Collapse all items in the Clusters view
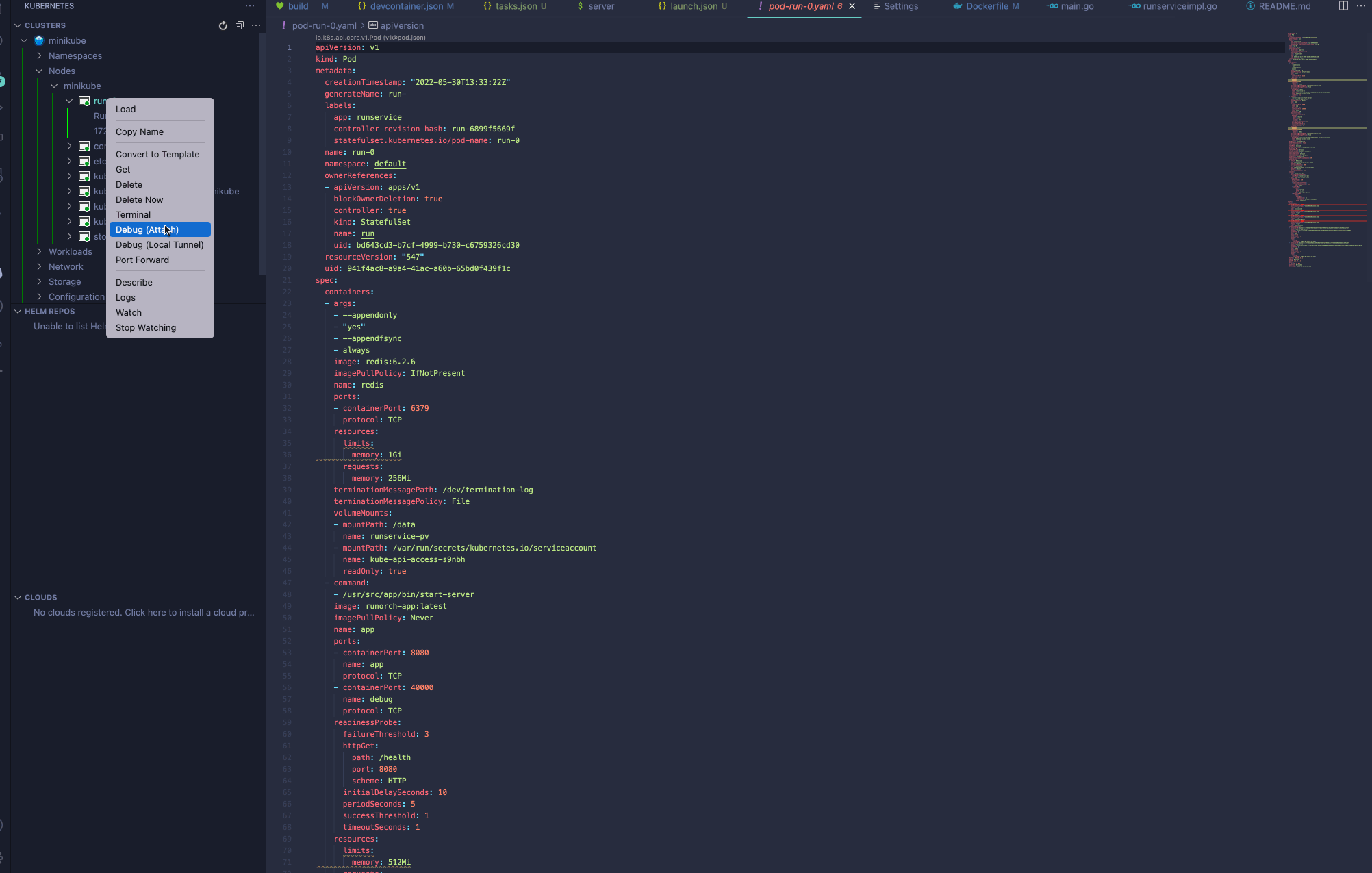 (x=240, y=25)
